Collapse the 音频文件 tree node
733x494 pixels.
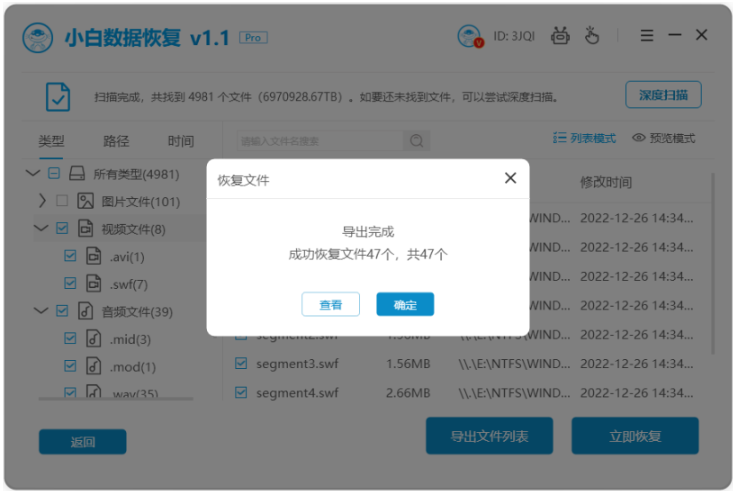coord(42,311)
